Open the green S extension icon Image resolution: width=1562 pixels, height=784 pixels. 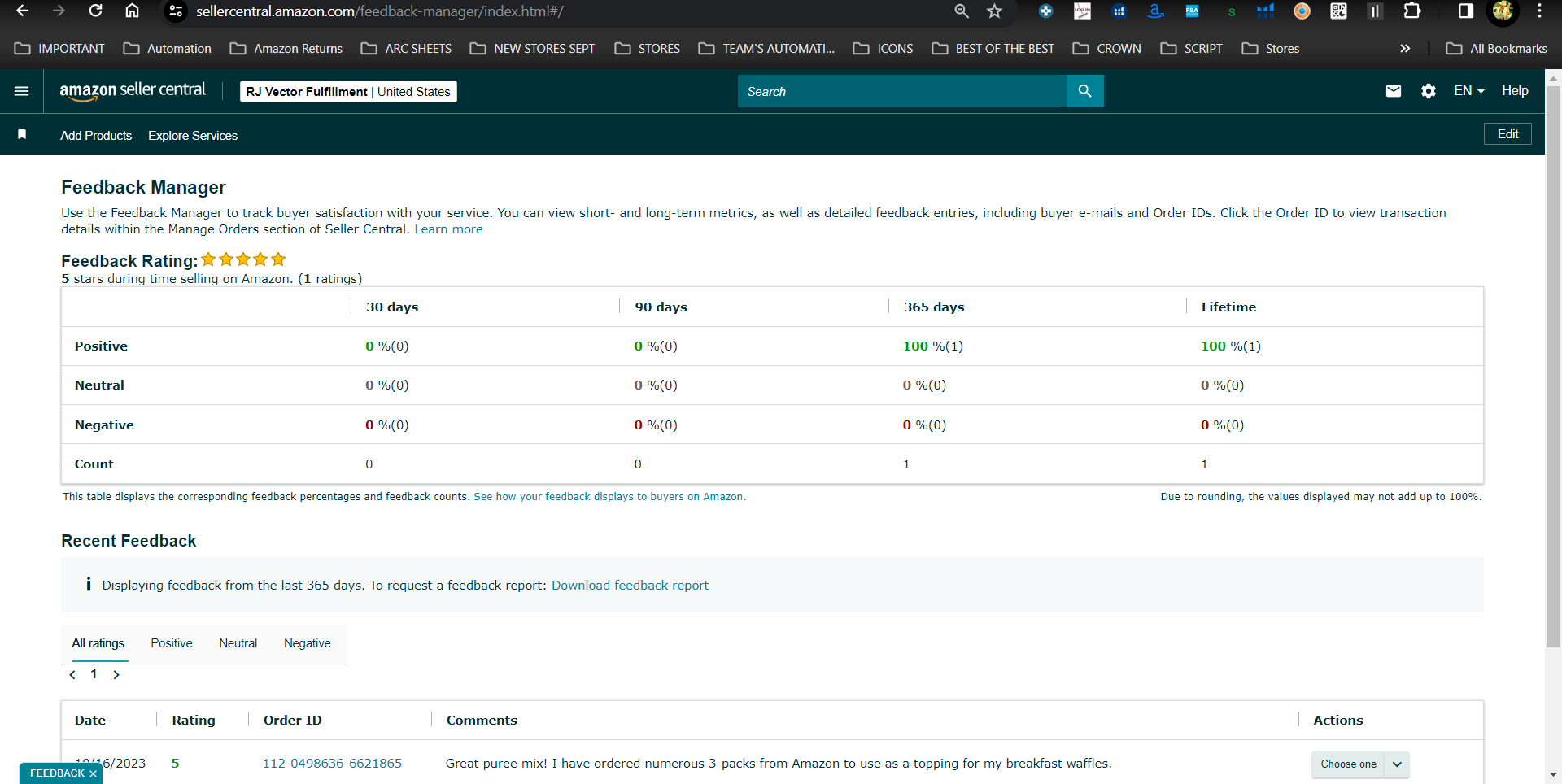1232,11
